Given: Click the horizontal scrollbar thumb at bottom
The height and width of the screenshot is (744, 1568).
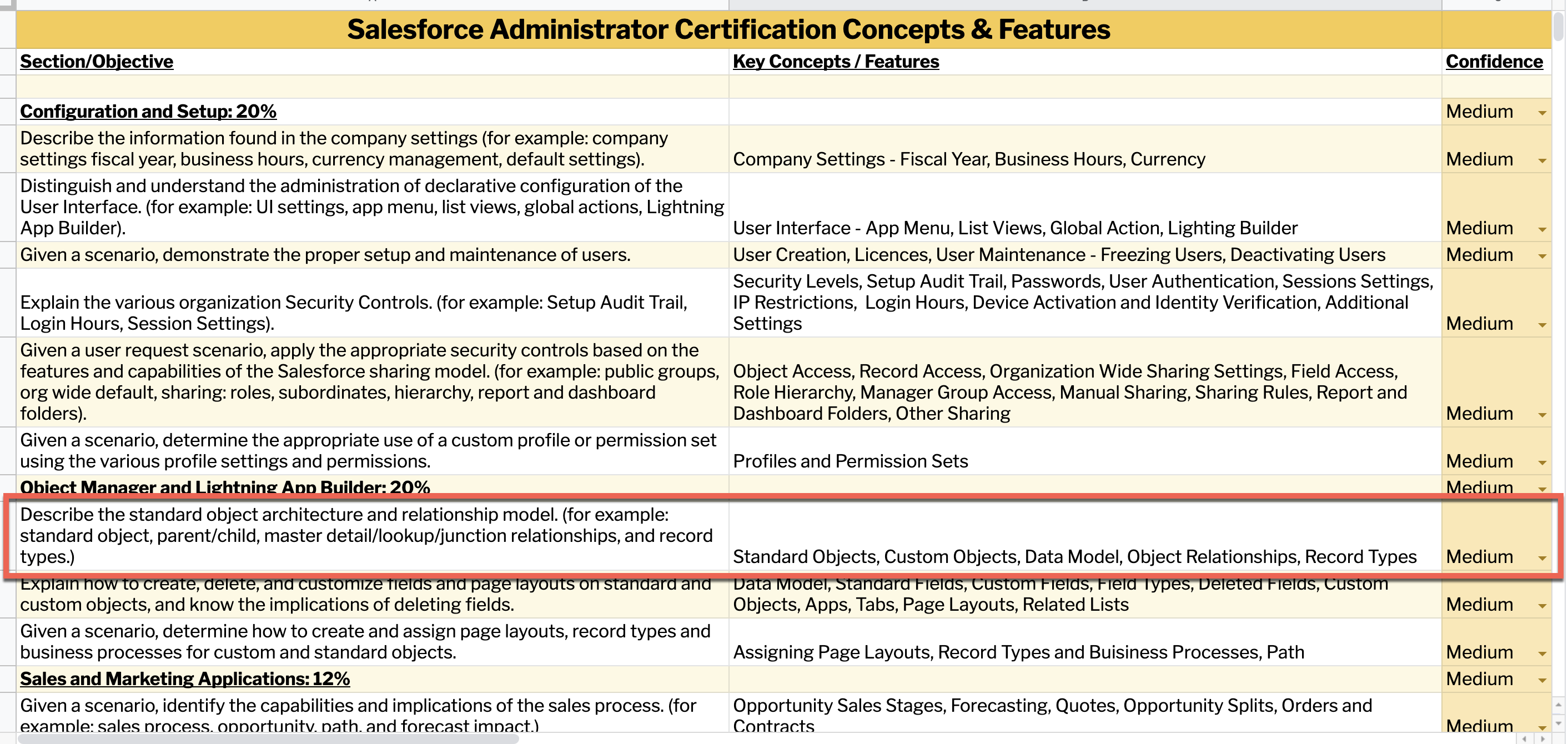Looking at the screenshot, I should 268,738.
